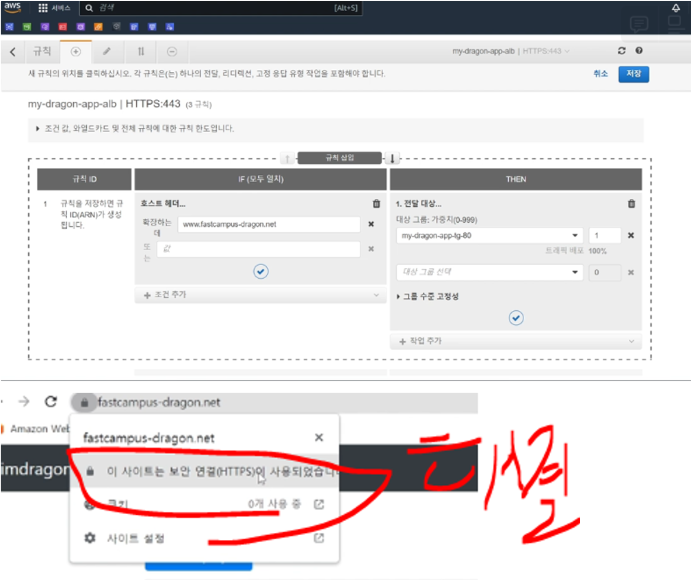Open the AWS home logo
This screenshot has width=691, height=580.
point(12,7)
